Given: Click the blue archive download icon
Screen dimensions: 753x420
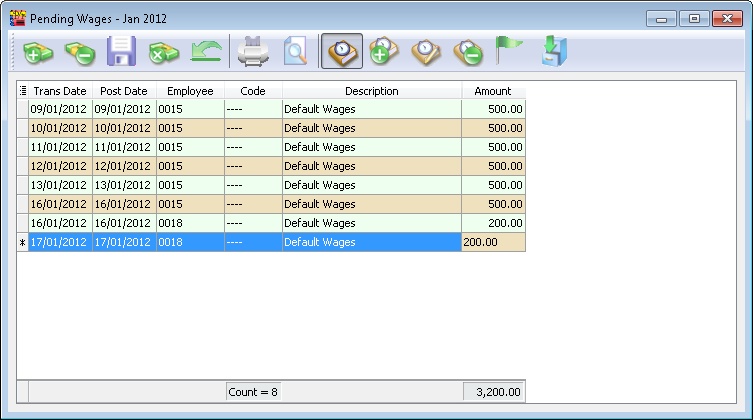Looking at the screenshot, I should (x=554, y=50).
